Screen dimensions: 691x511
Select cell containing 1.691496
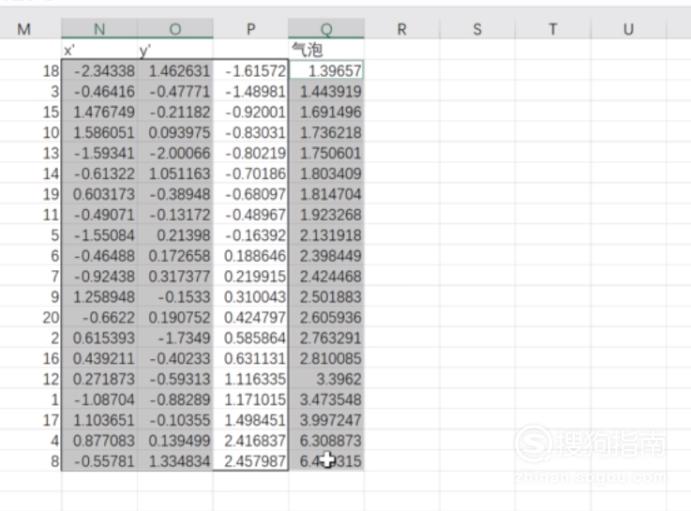[327, 111]
